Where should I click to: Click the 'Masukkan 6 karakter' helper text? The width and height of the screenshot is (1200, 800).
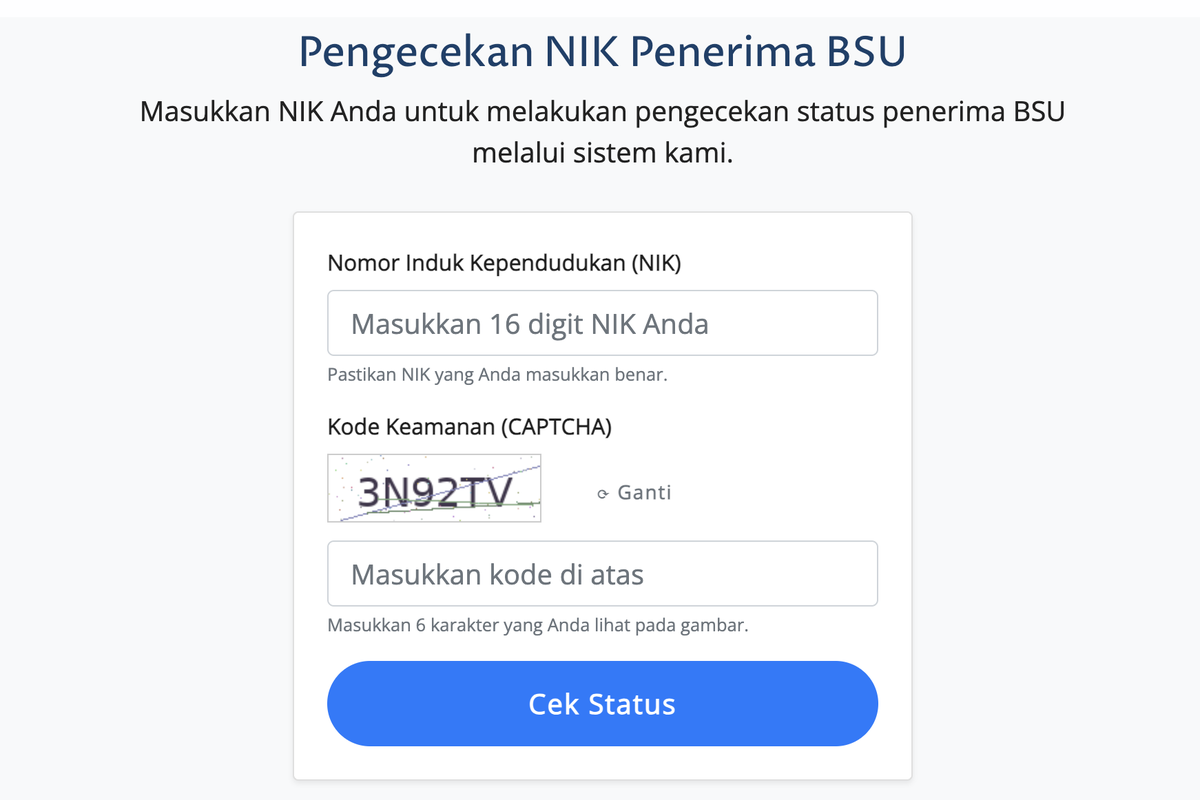pyautogui.click(x=538, y=626)
